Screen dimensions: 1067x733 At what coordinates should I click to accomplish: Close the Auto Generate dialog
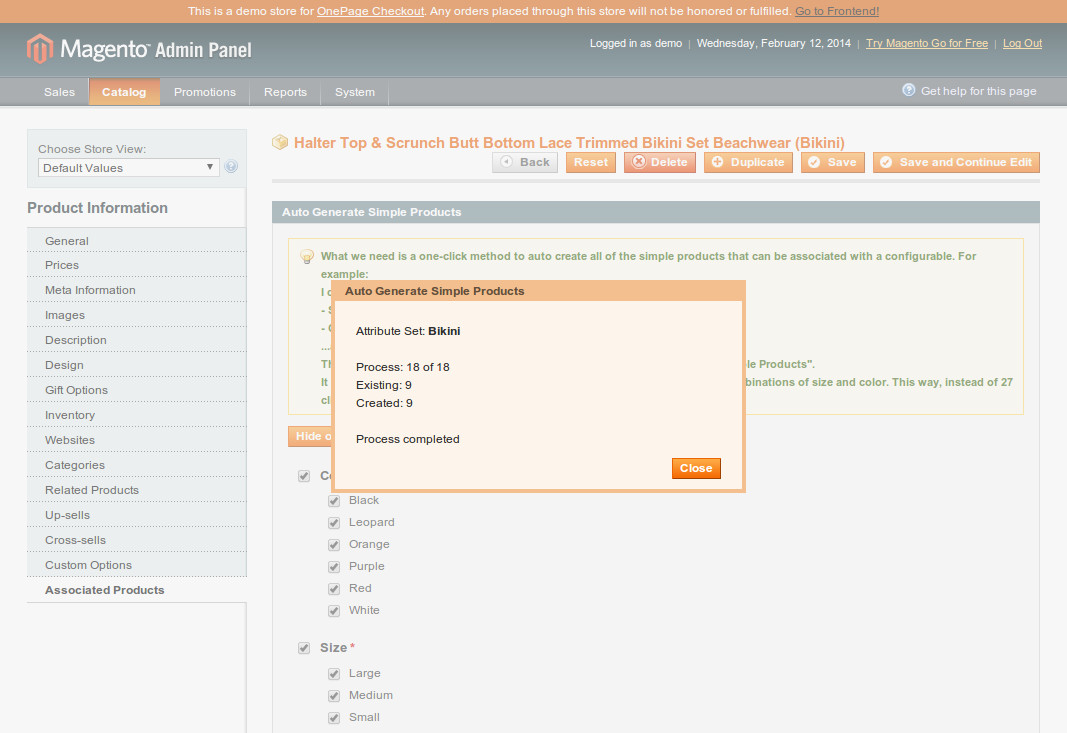pos(696,468)
